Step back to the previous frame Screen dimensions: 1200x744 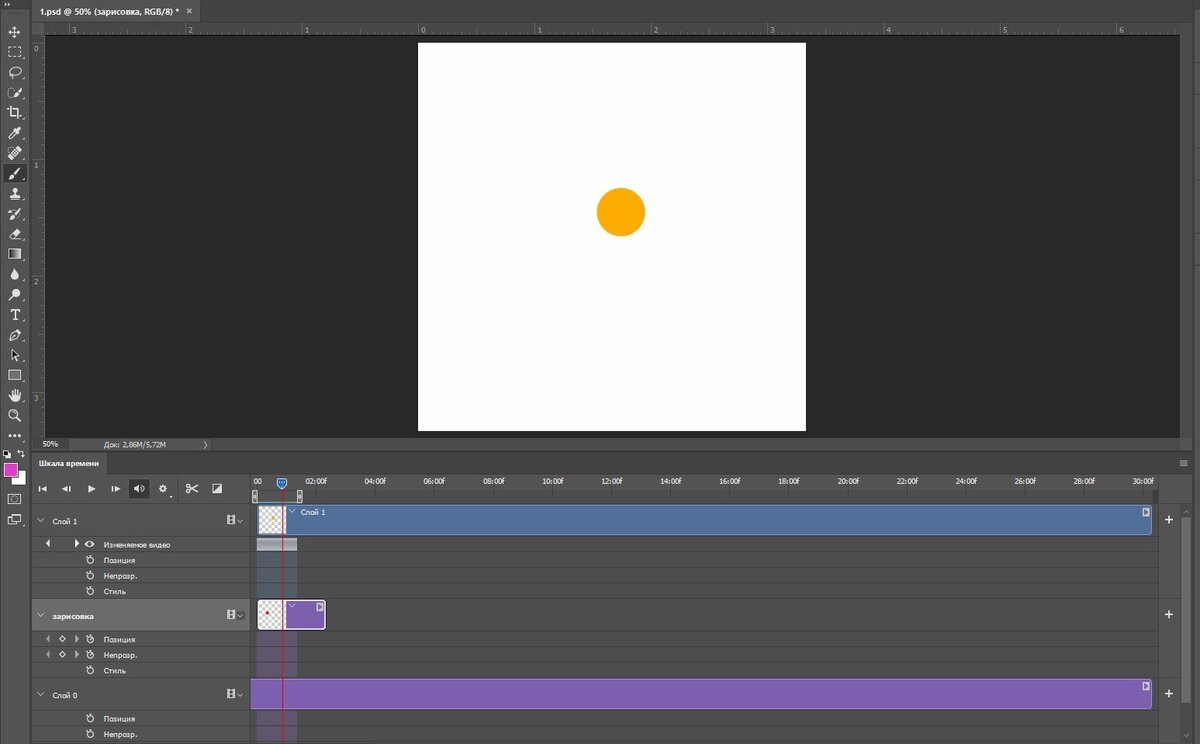[x=66, y=489]
